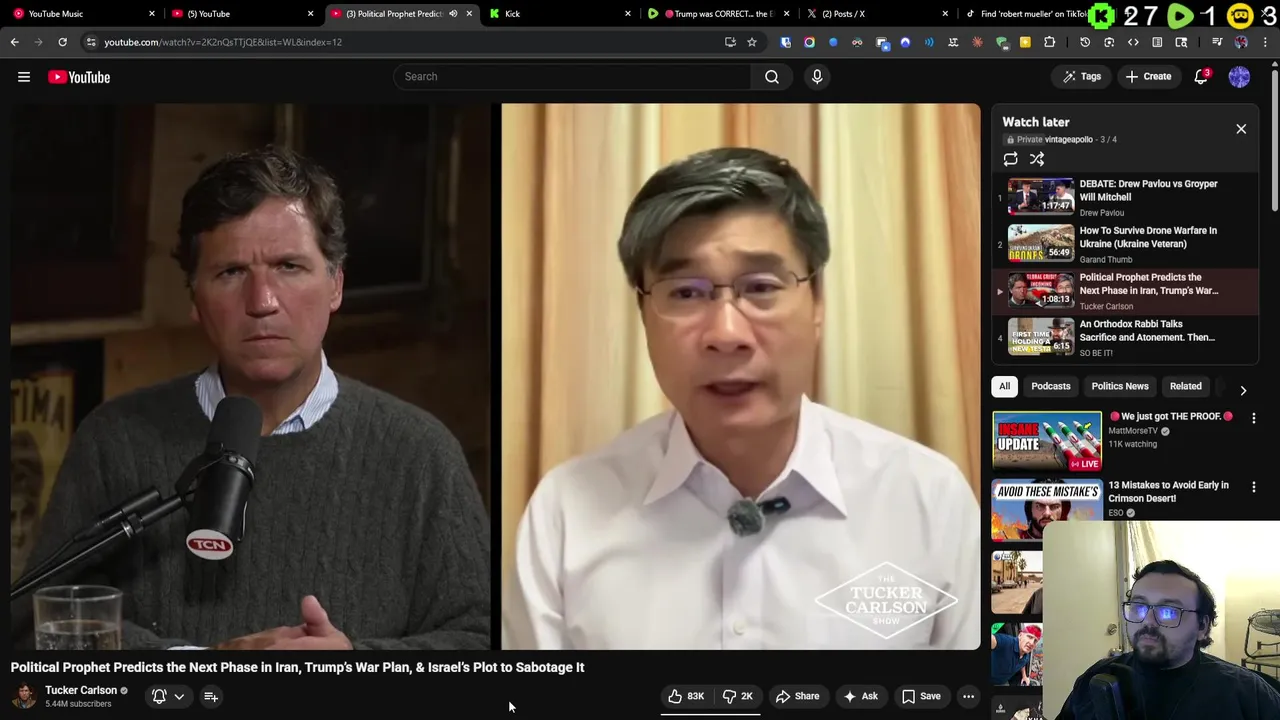Open Tucker Carlson channel name link

(x=81, y=690)
